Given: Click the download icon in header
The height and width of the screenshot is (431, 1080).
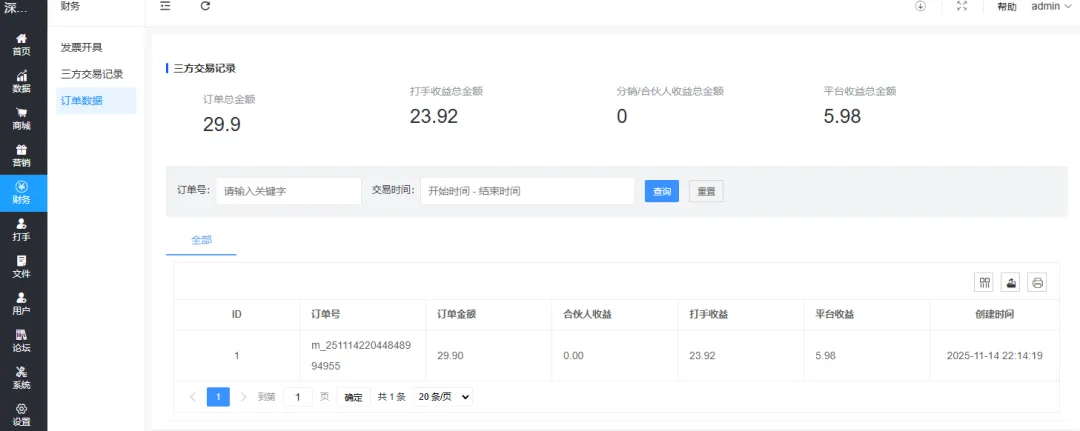Looking at the screenshot, I should pyautogui.click(x=920, y=6).
